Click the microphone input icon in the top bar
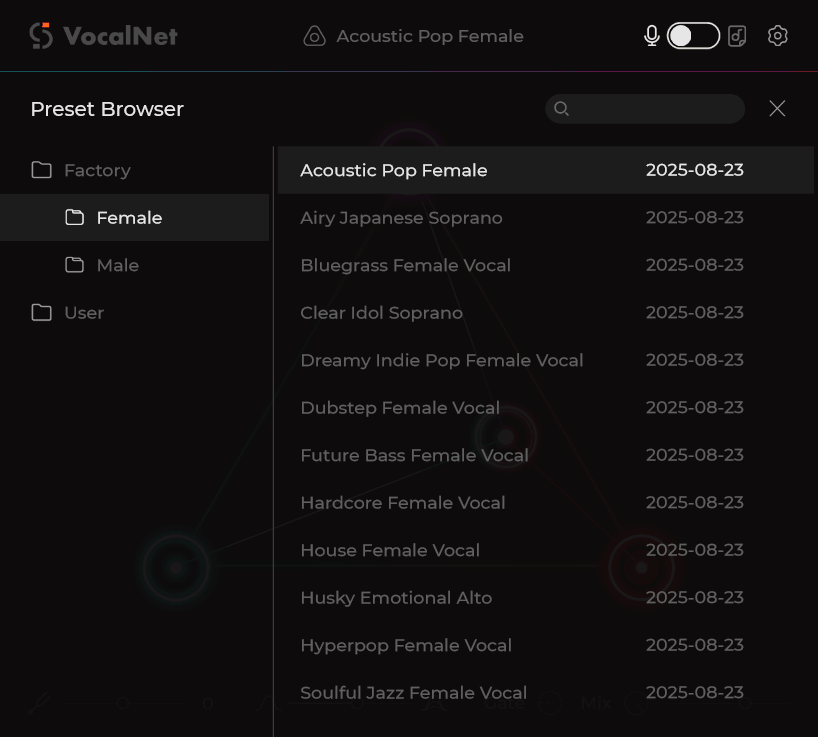818x737 pixels. 651,35
